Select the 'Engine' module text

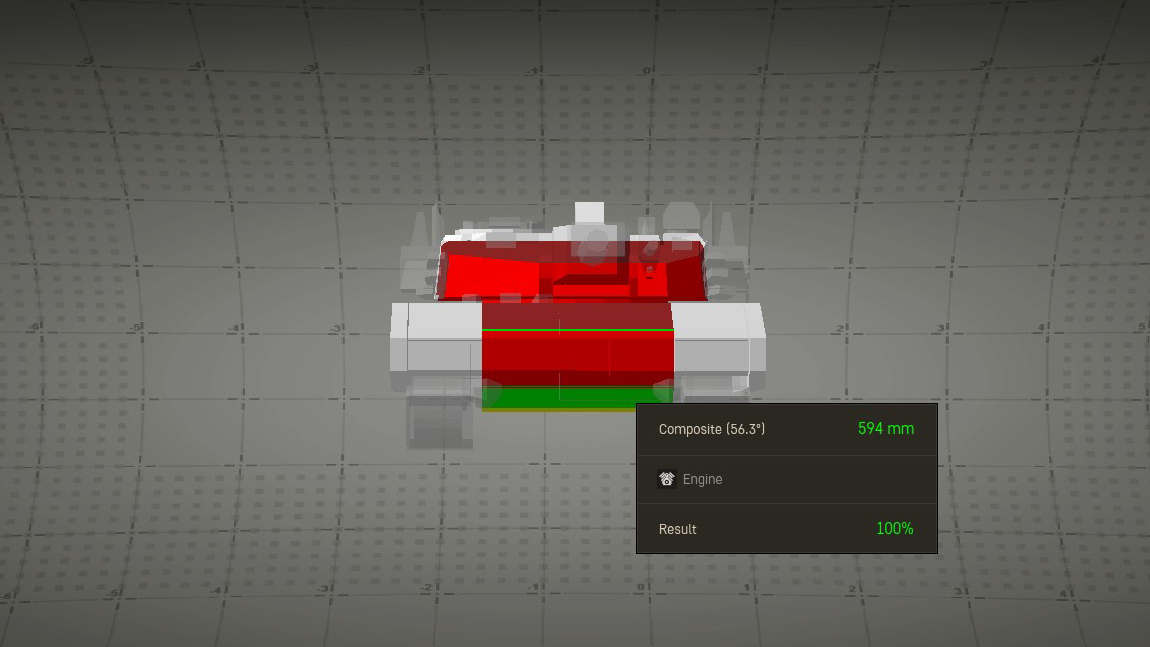[x=702, y=479]
